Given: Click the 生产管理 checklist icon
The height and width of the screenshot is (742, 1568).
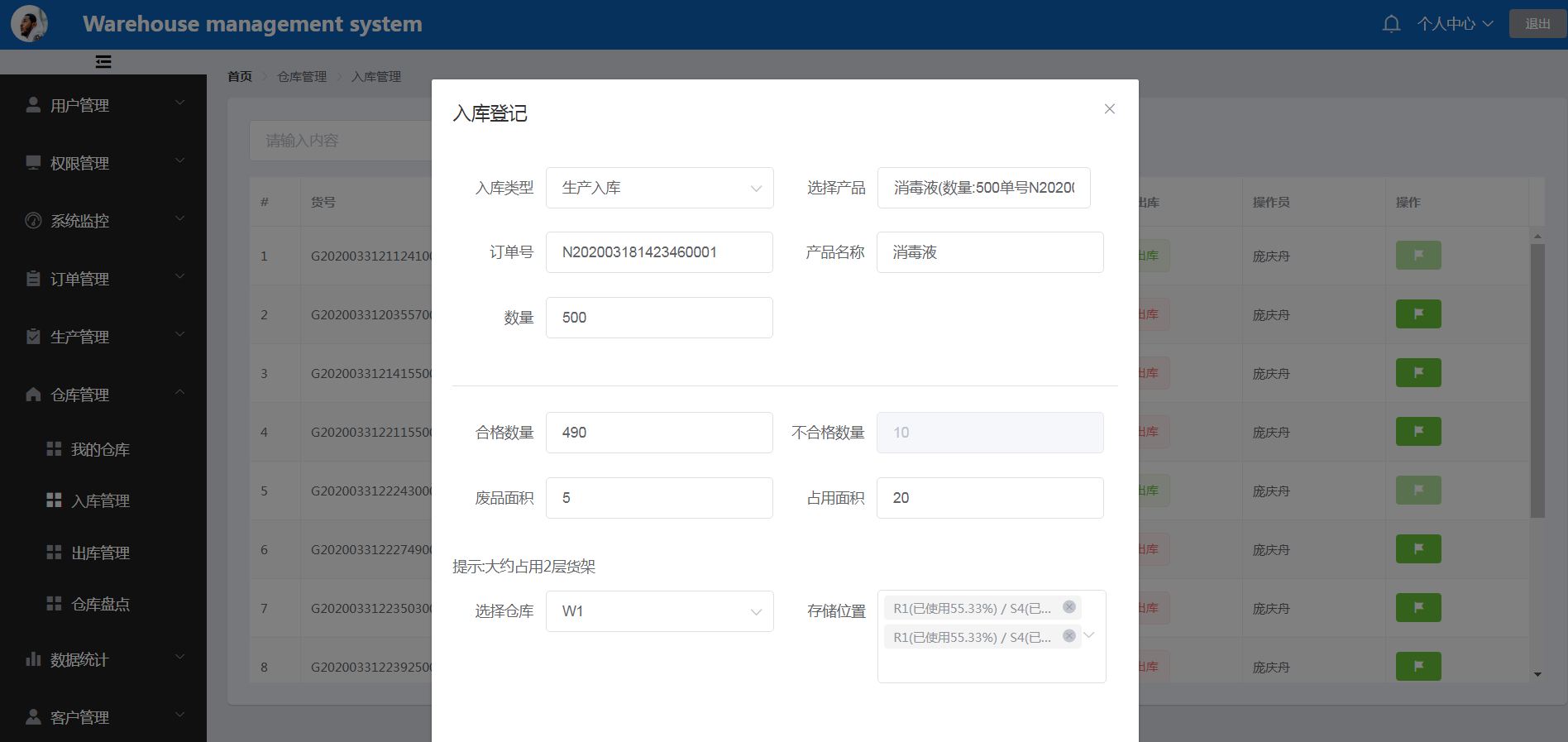Looking at the screenshot, I should click(x=33, y=337).
